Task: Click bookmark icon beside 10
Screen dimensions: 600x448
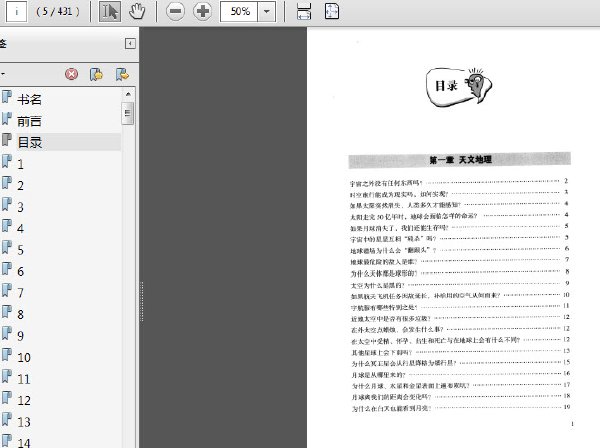Action: [7, 355]
